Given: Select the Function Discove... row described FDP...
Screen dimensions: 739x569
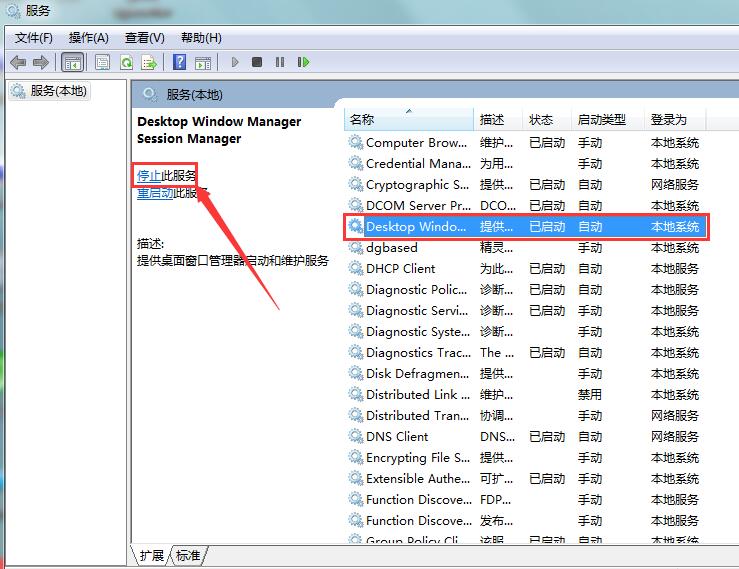Looking at the screenshot, I should click(526, 499).
